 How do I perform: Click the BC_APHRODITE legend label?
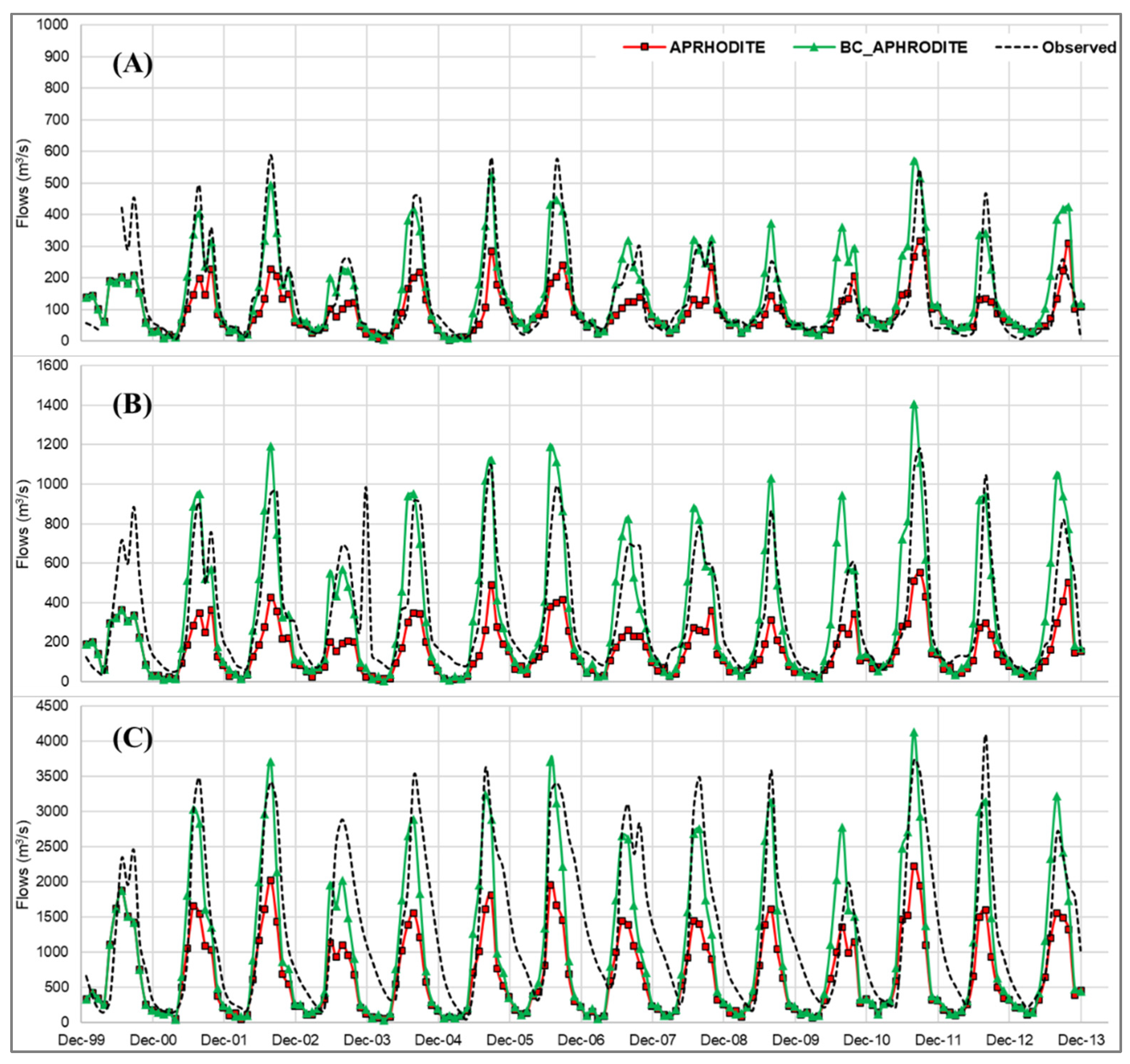[x=903, y=48]
